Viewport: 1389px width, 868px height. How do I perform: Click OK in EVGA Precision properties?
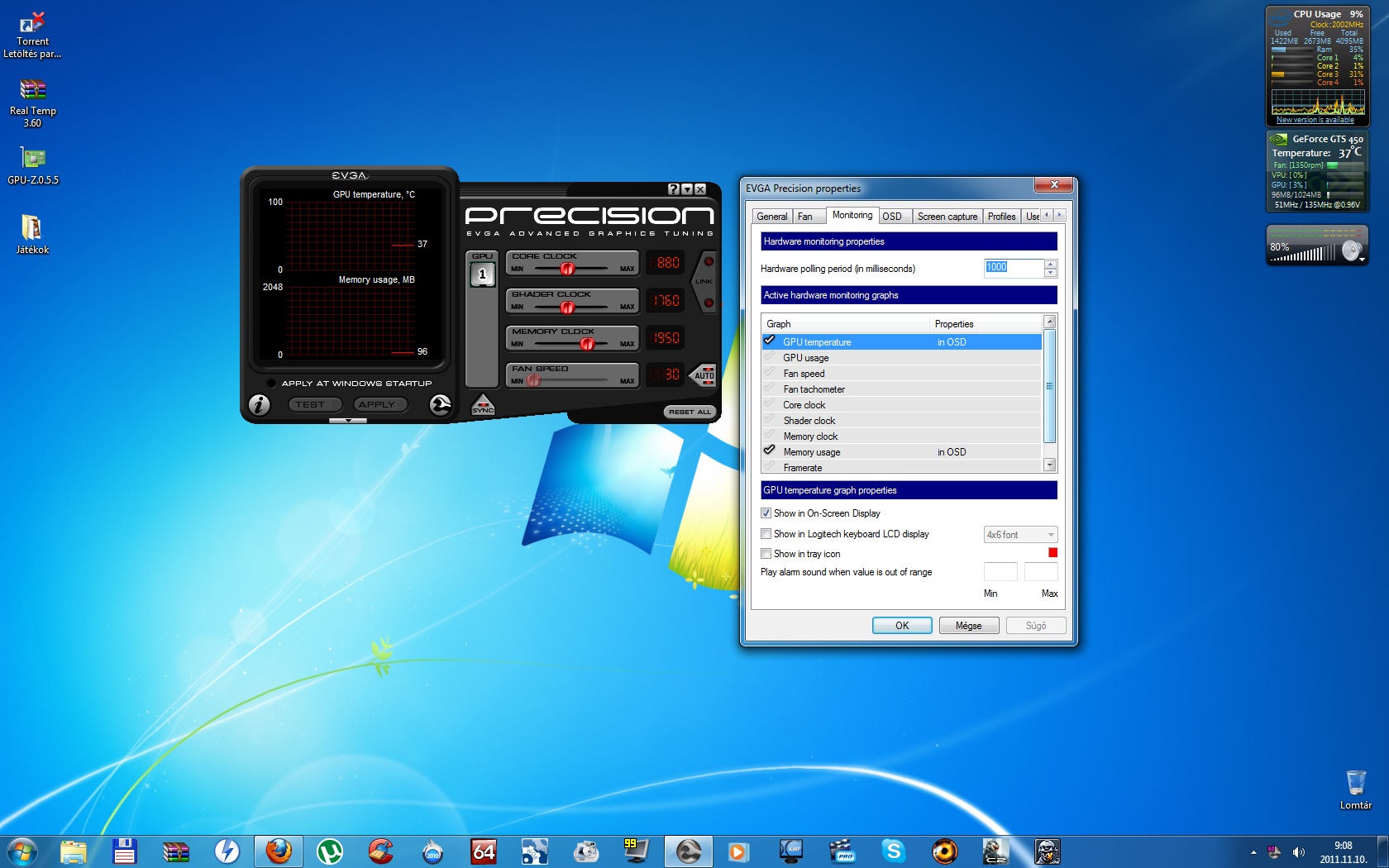click(902, 626)
